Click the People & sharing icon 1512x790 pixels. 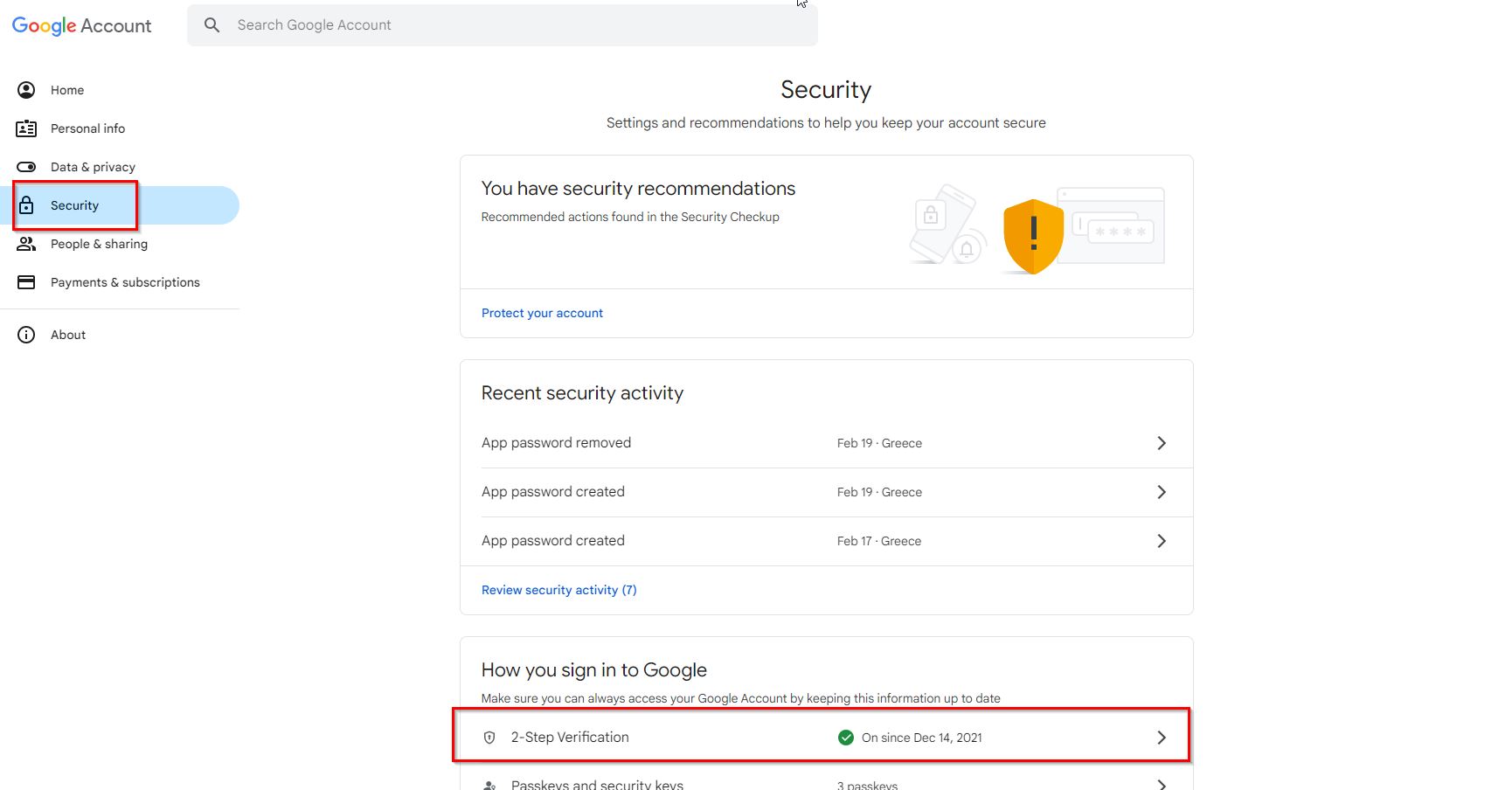tap(26, 244)
